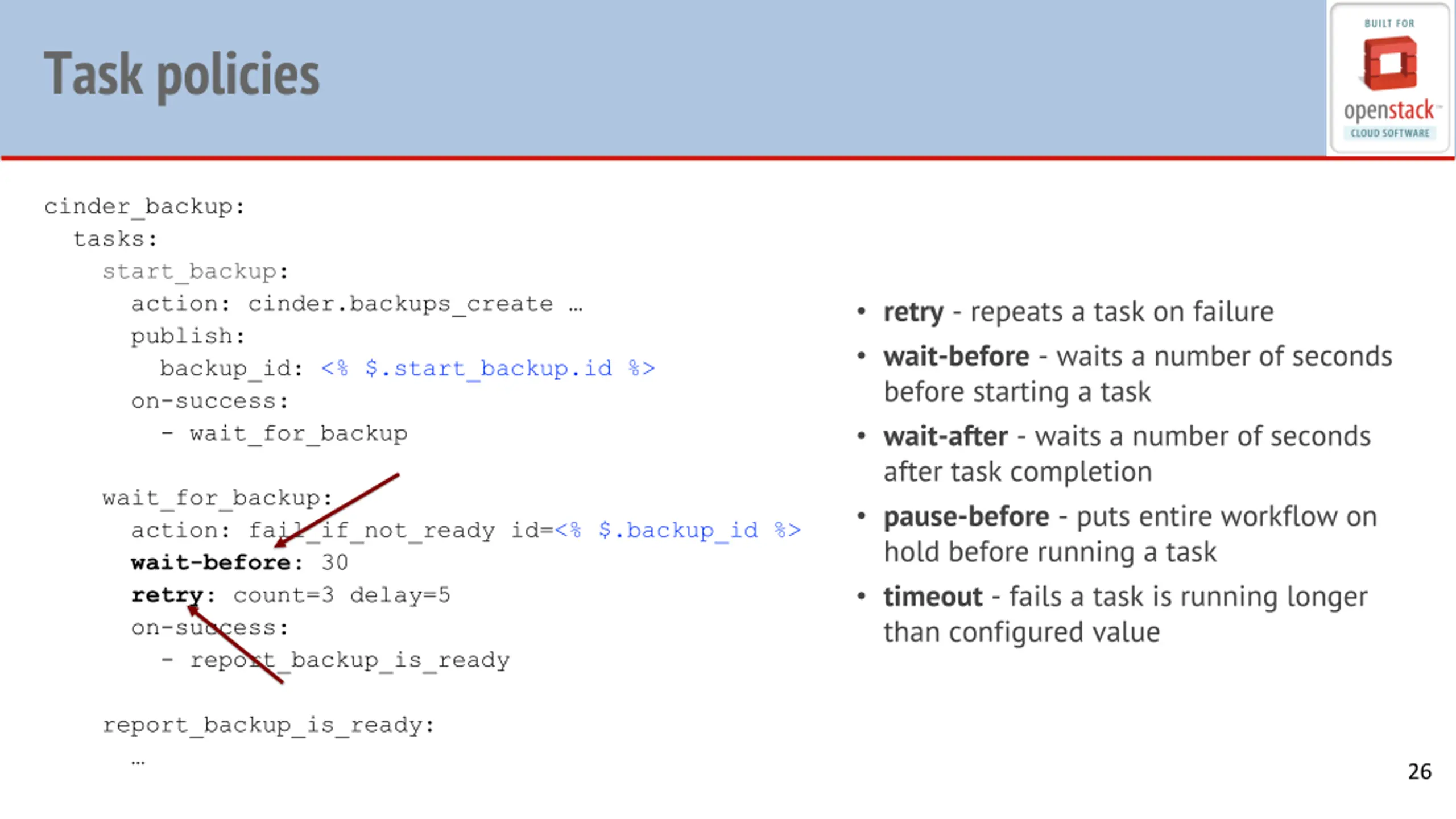Click 'after task completion' bullet text
Image resolution: width=1456 pixels, height=819 pixels.
(x=1017, y=473)
